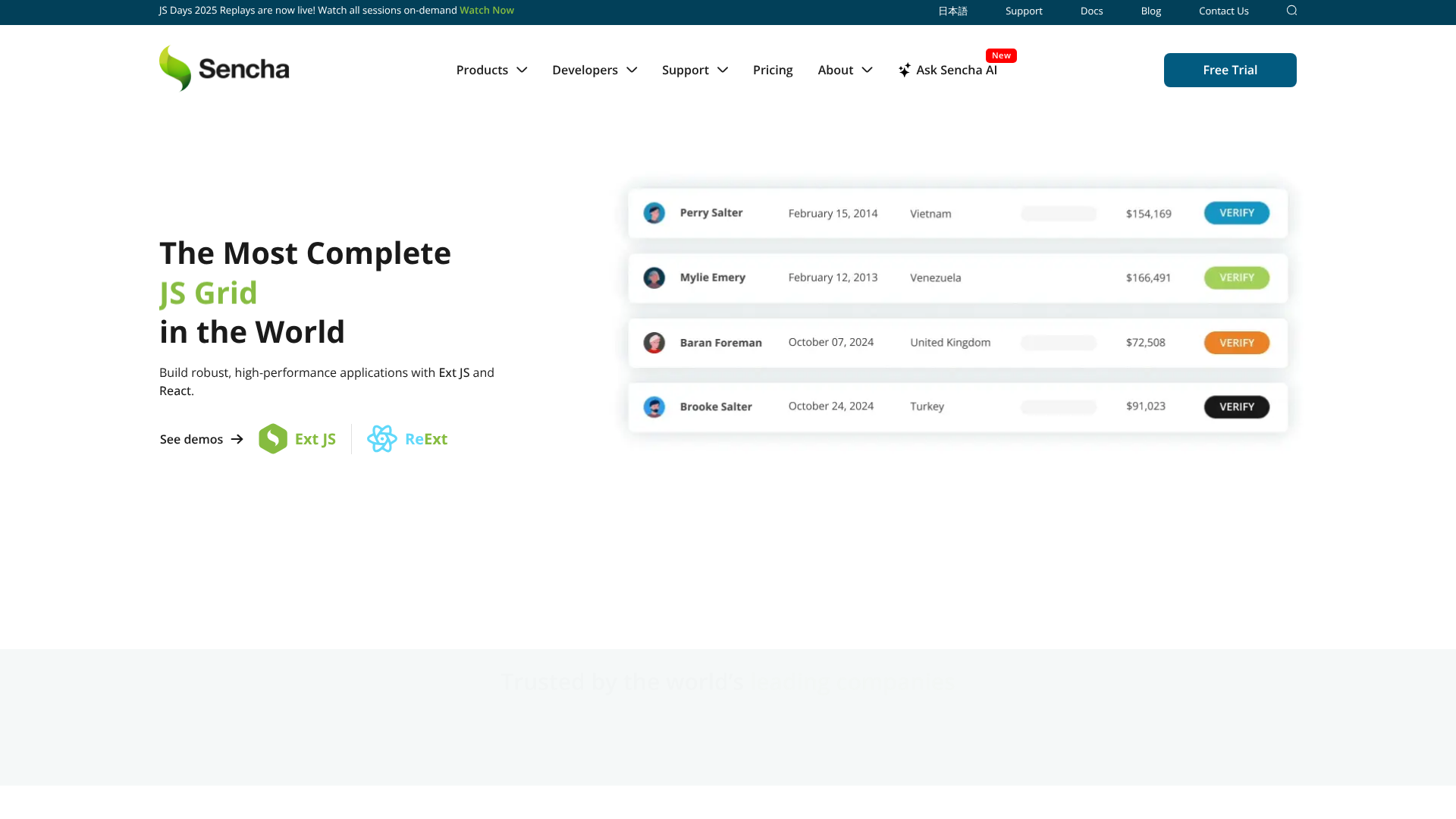Image resolution: width=1456 pixels, height=819 pixels.
Task: Select the Ext JS hexagon icon
Action: point(273,438)
